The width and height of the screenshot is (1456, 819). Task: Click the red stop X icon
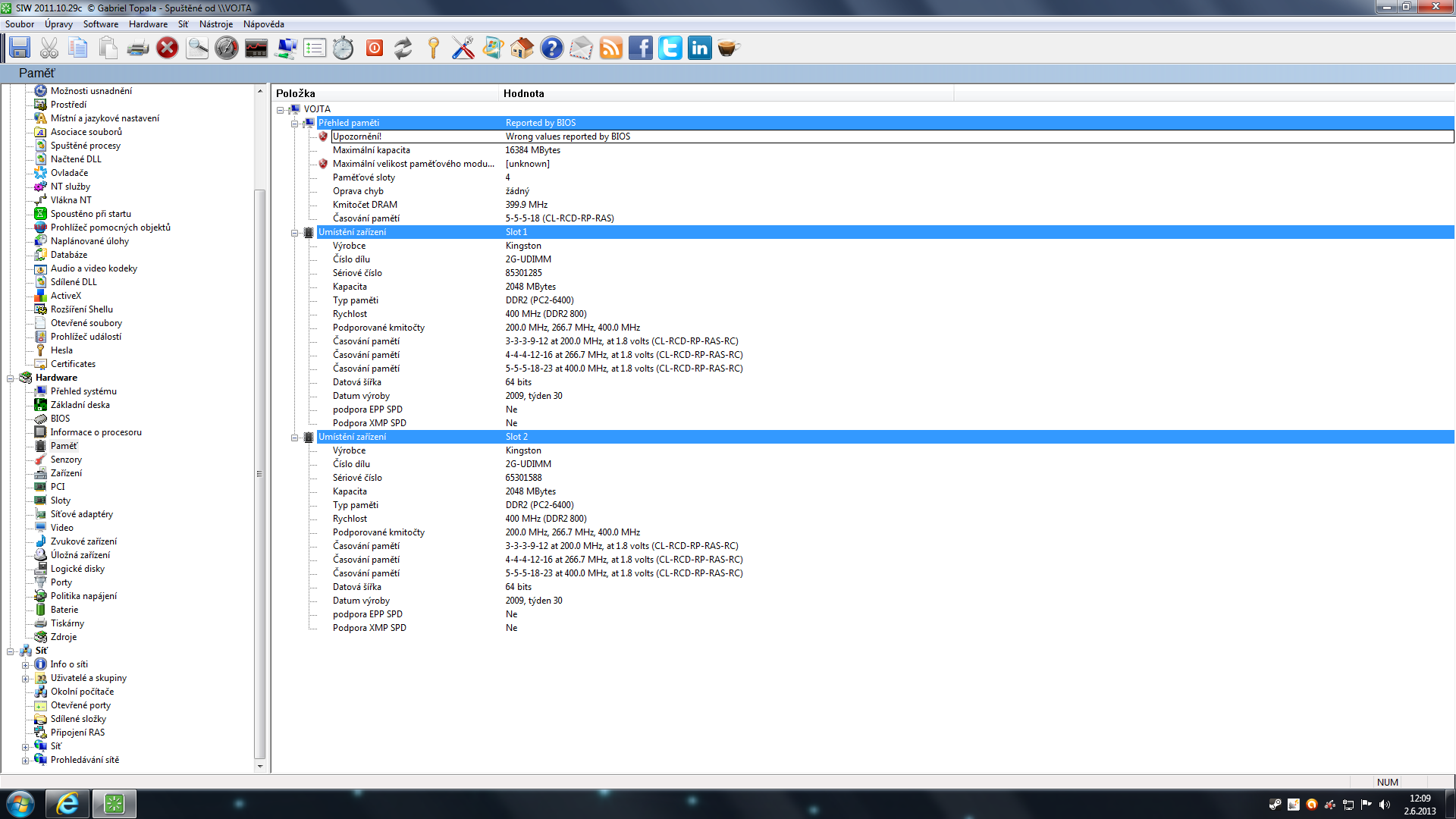coord(167,48)
